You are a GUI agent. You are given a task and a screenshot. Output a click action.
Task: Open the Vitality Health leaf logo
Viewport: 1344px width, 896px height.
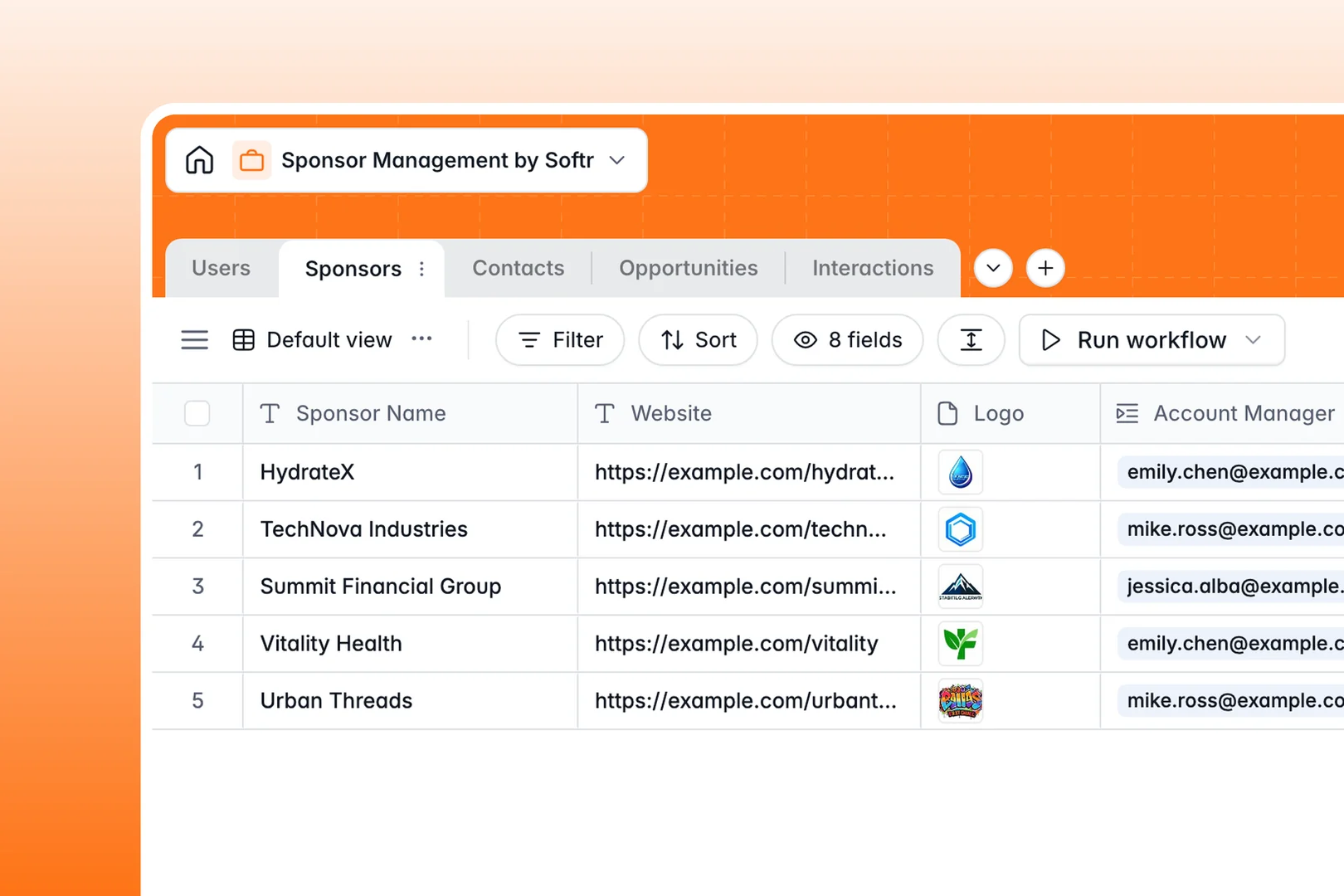coord(961,644)
